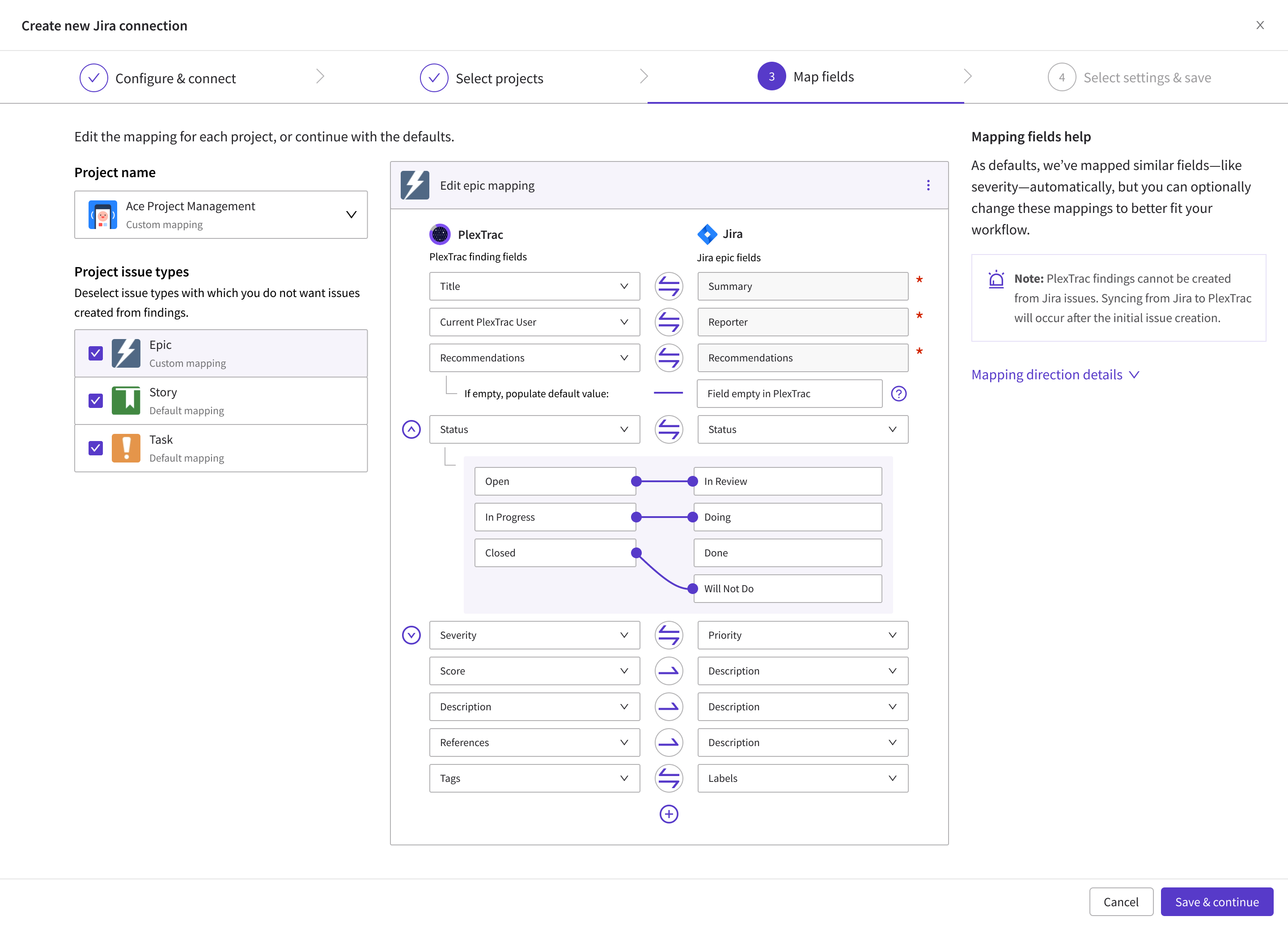The image size is (1288, 925).
Task: Open the PlexTrac Score field dropdown
Action: [534, 670]
